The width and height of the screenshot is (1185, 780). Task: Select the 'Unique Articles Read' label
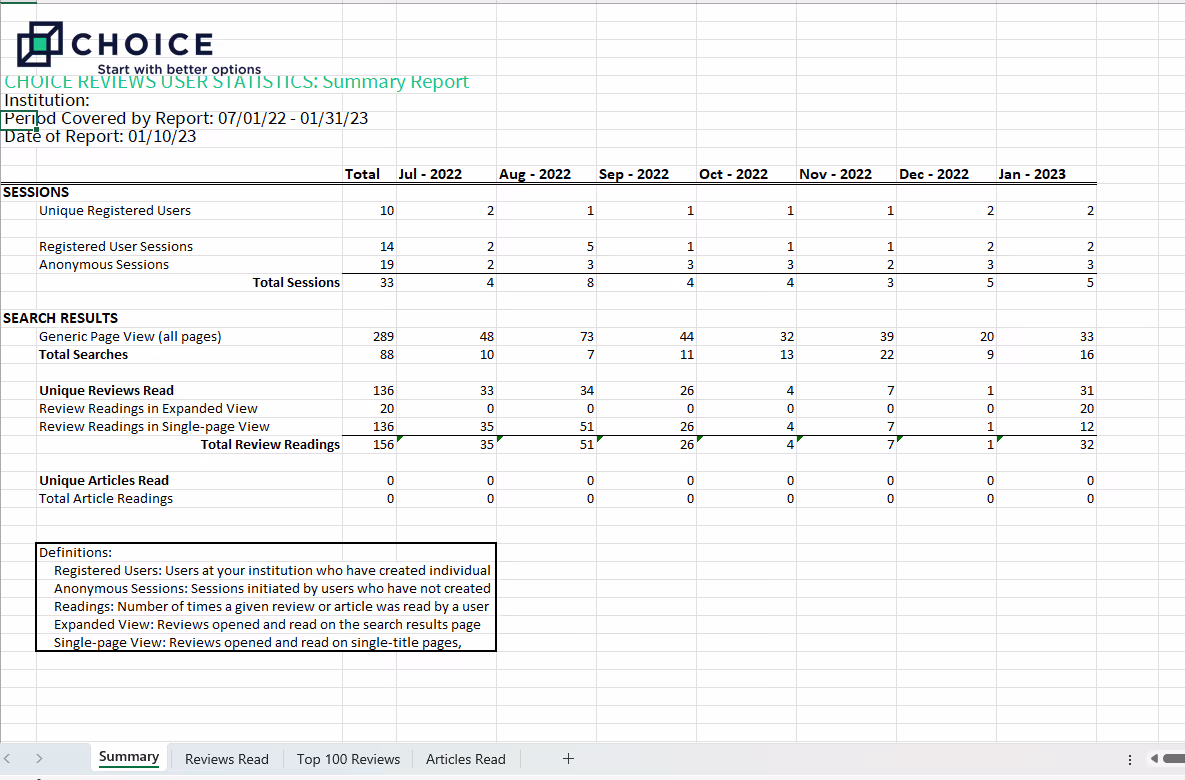[x=104, y=481]
